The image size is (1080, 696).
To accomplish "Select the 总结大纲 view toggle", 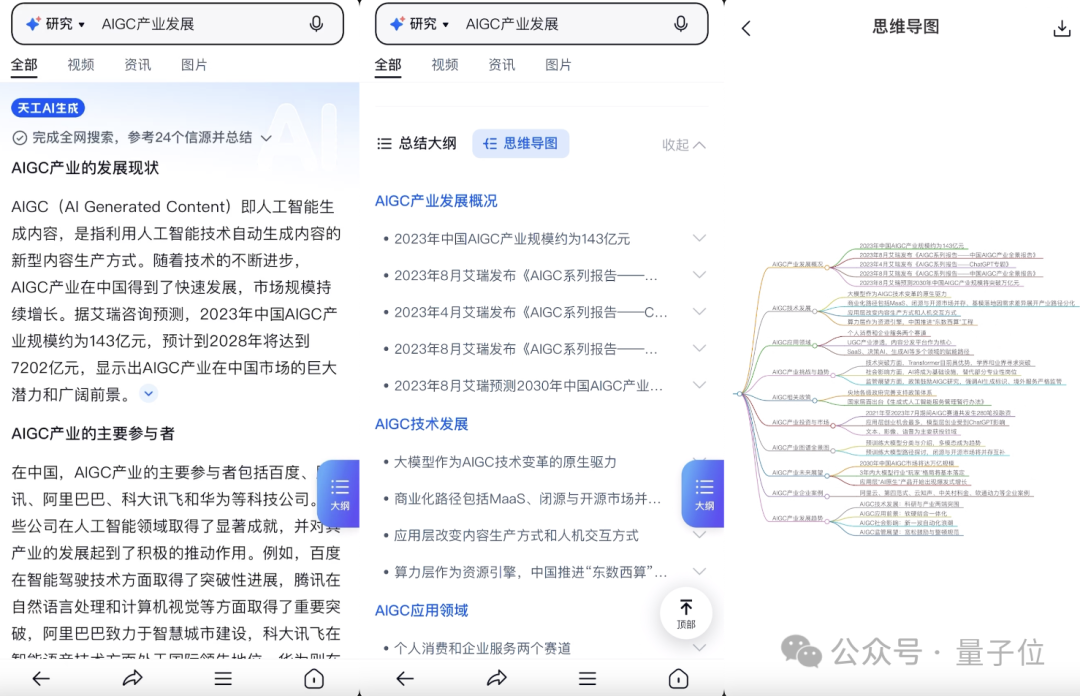I will pyautogui.click(x=417, y=143).
